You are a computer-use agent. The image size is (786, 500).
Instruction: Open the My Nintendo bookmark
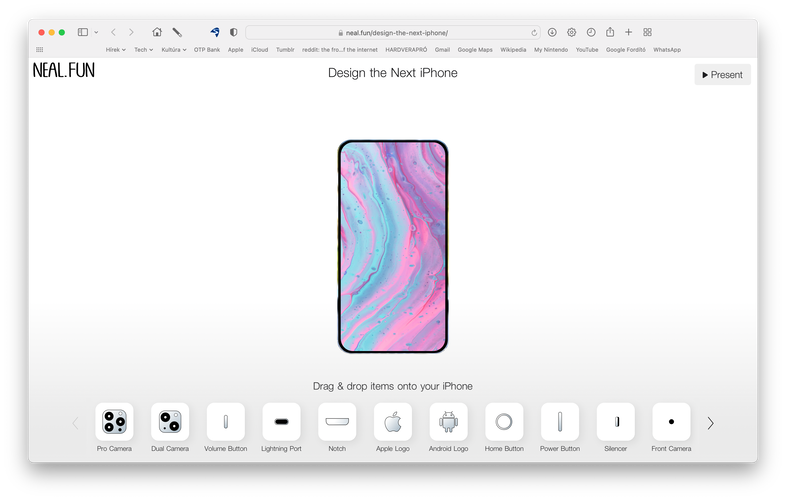point(551,50)
